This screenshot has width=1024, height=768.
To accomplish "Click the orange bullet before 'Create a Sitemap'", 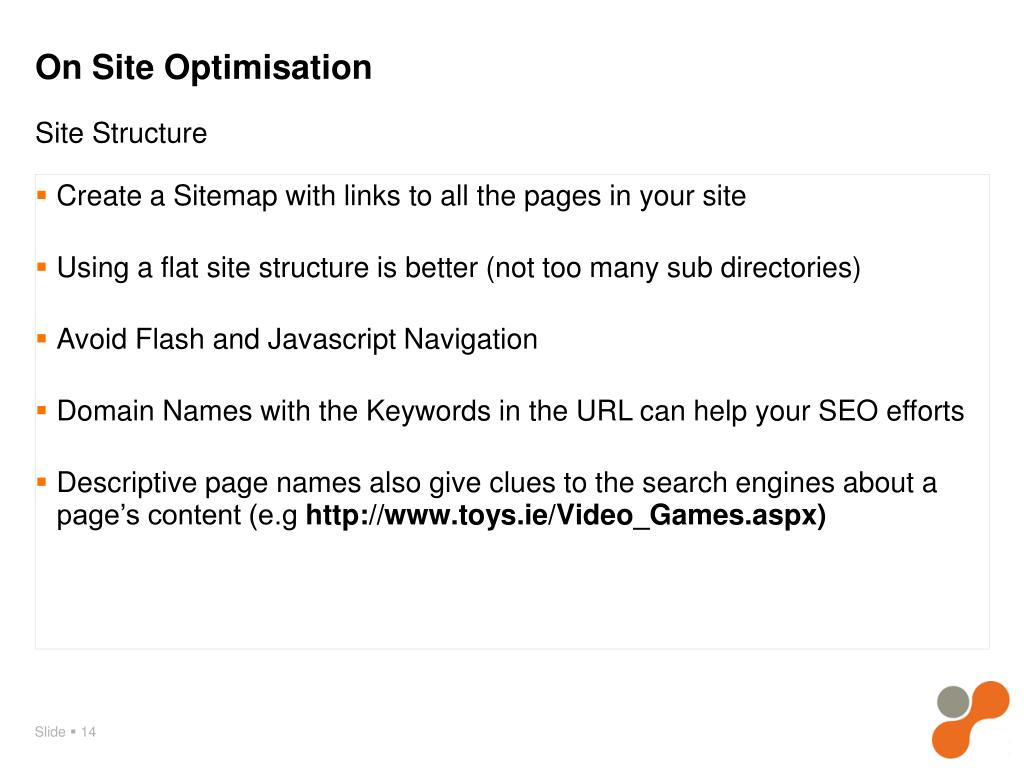I will point(42,195).
